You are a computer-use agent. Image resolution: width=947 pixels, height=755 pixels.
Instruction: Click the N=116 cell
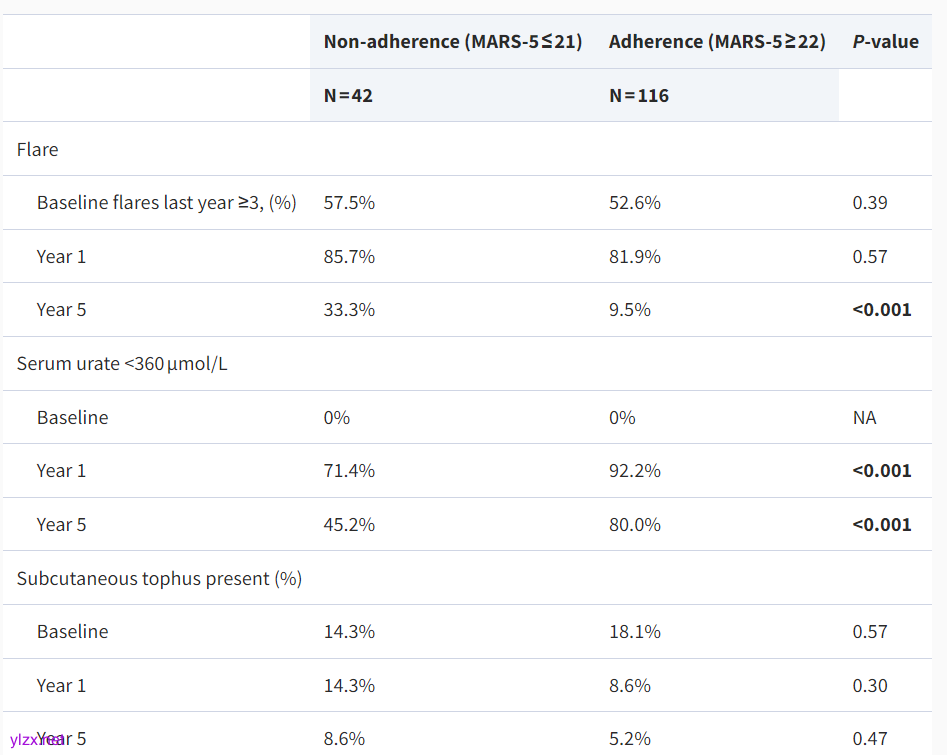639,96
